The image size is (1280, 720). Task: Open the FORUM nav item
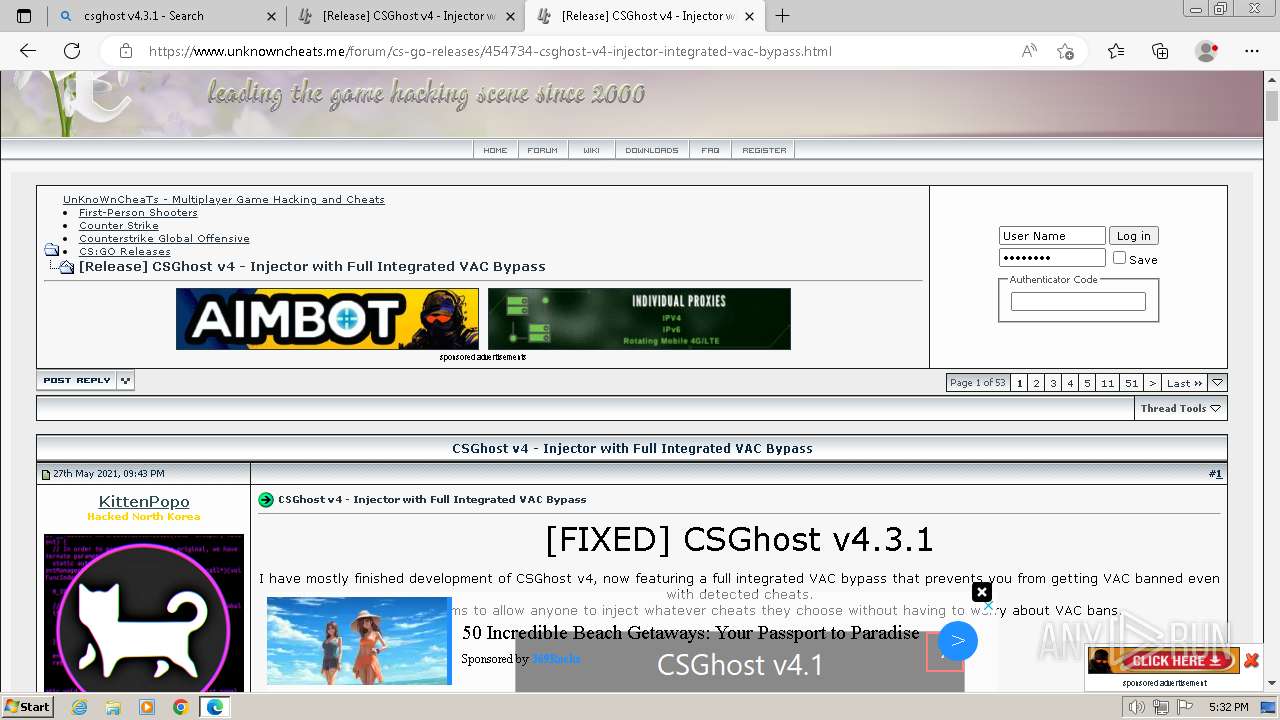pos(543,150)
